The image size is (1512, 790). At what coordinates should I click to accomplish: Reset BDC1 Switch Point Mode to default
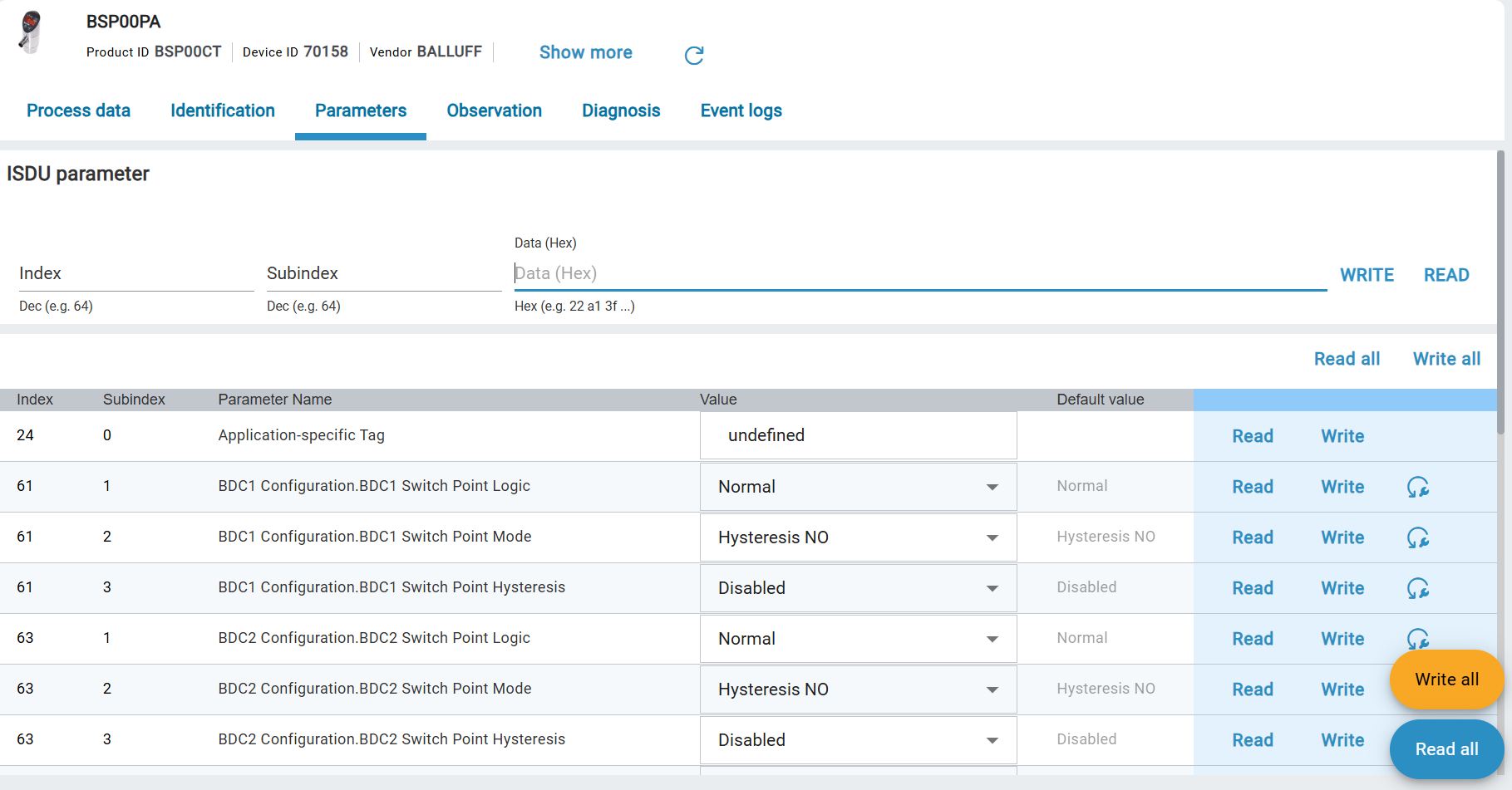[x=1417, y=537]
